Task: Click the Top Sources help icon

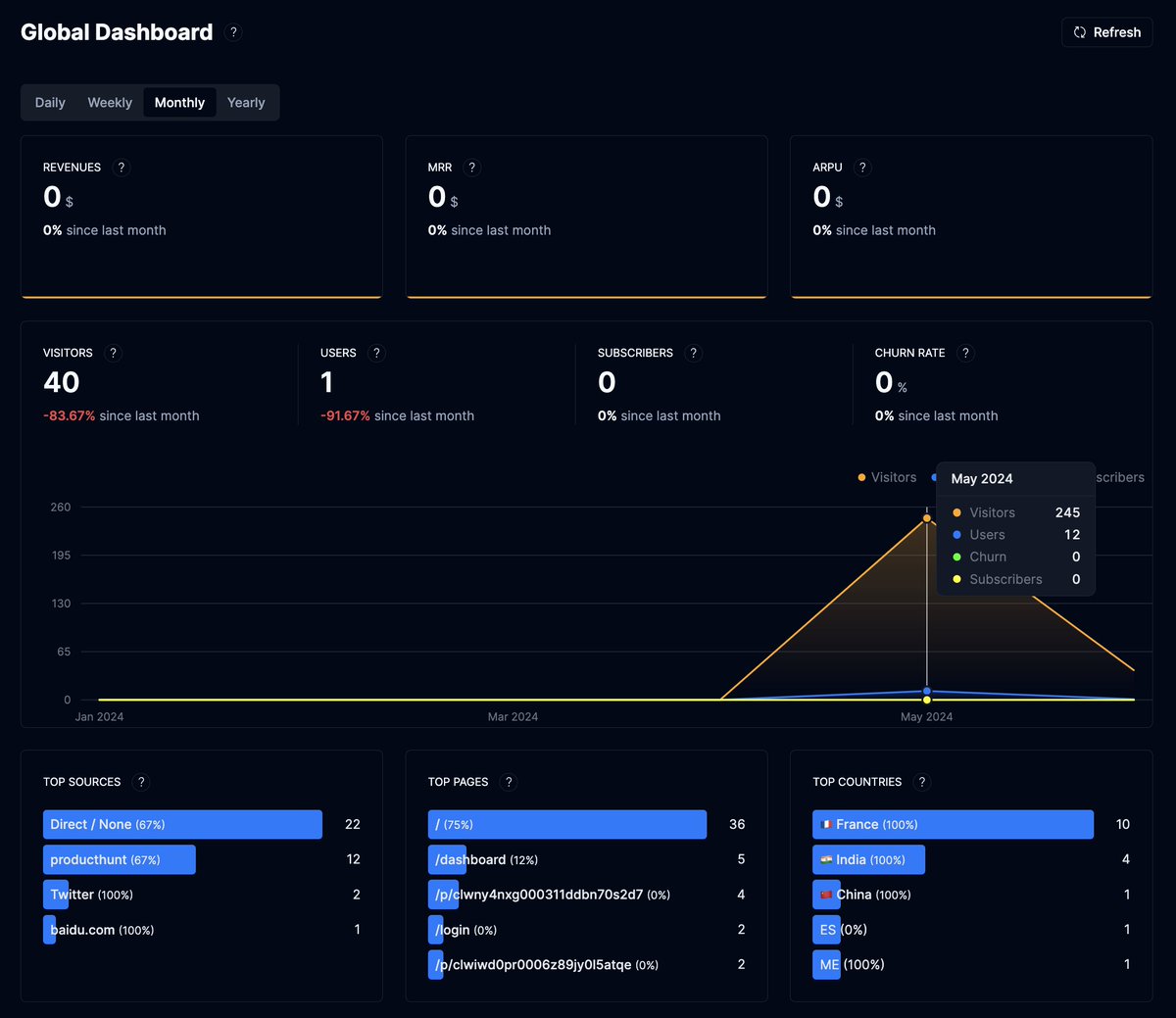Action: (x=141, y=782)
